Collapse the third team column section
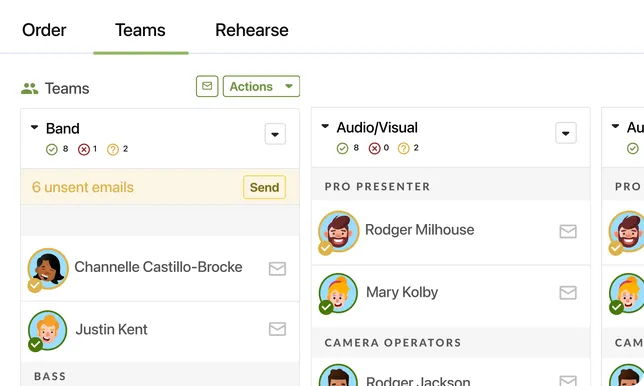 pyautogui.click(x=615, y=126)
